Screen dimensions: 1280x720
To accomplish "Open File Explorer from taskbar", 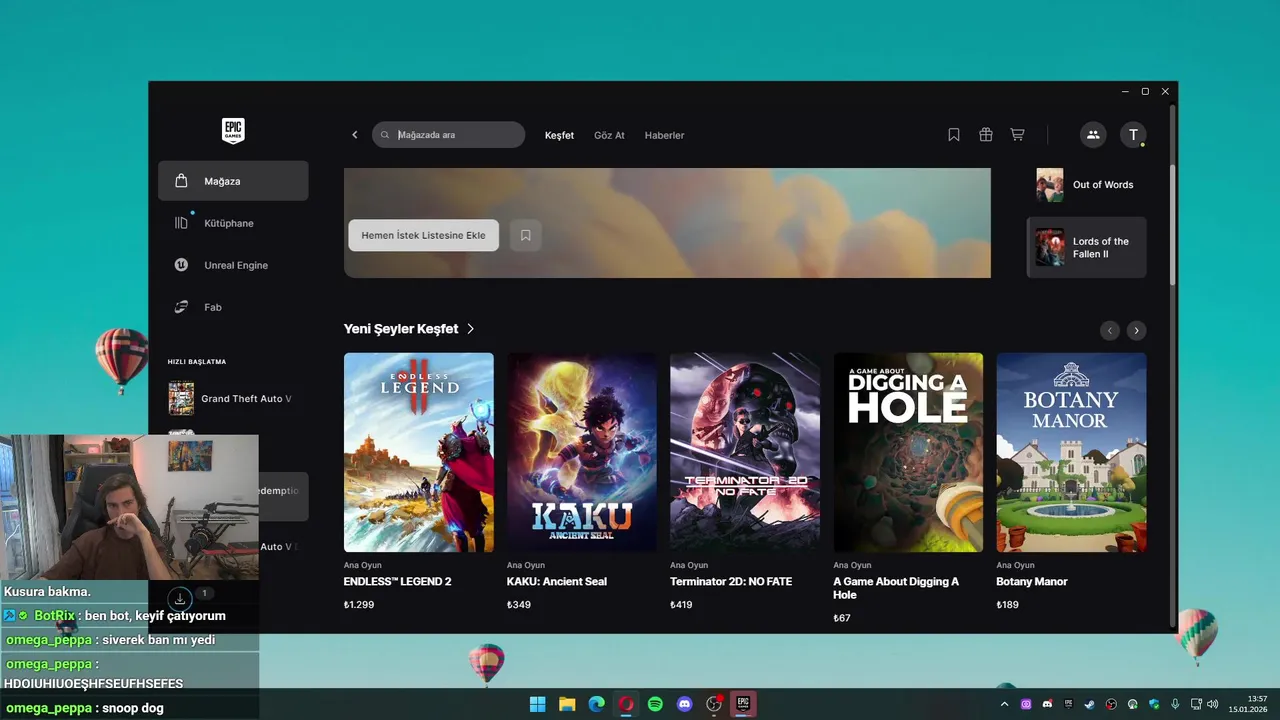I will [x=567, y=704].
